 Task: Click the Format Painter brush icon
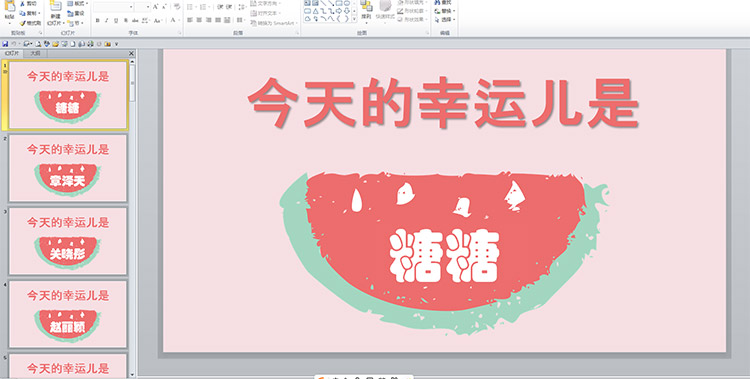tap(22, 23)
